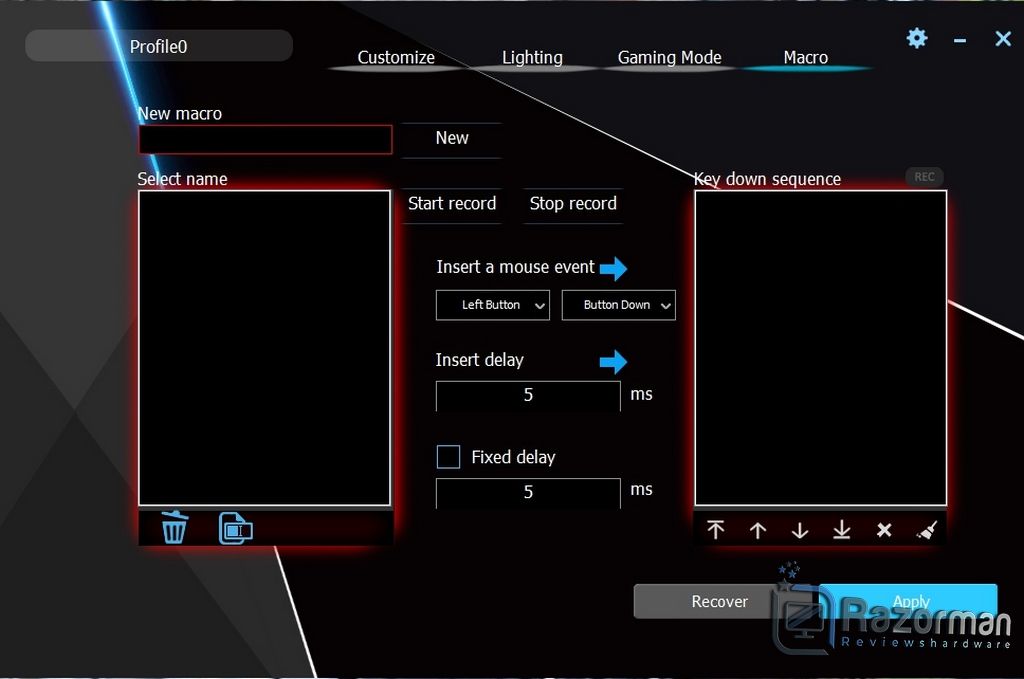Clear all entries with the broom icon
This screenshot has height=679, width=1024.
click(927, 529)
